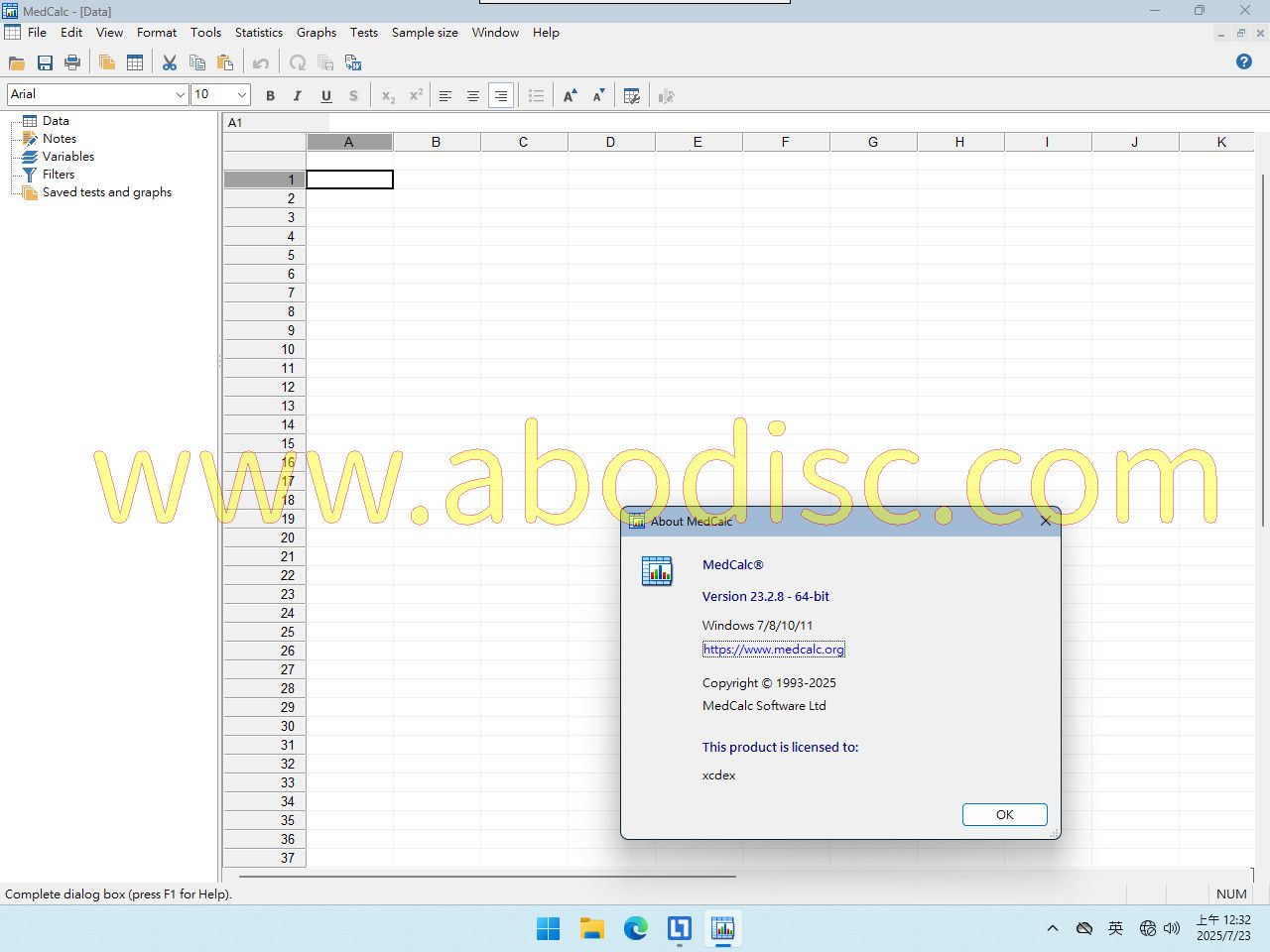This screenshot has height=952, width=1270.
Task: Open the Format menu
Action: 157,33
